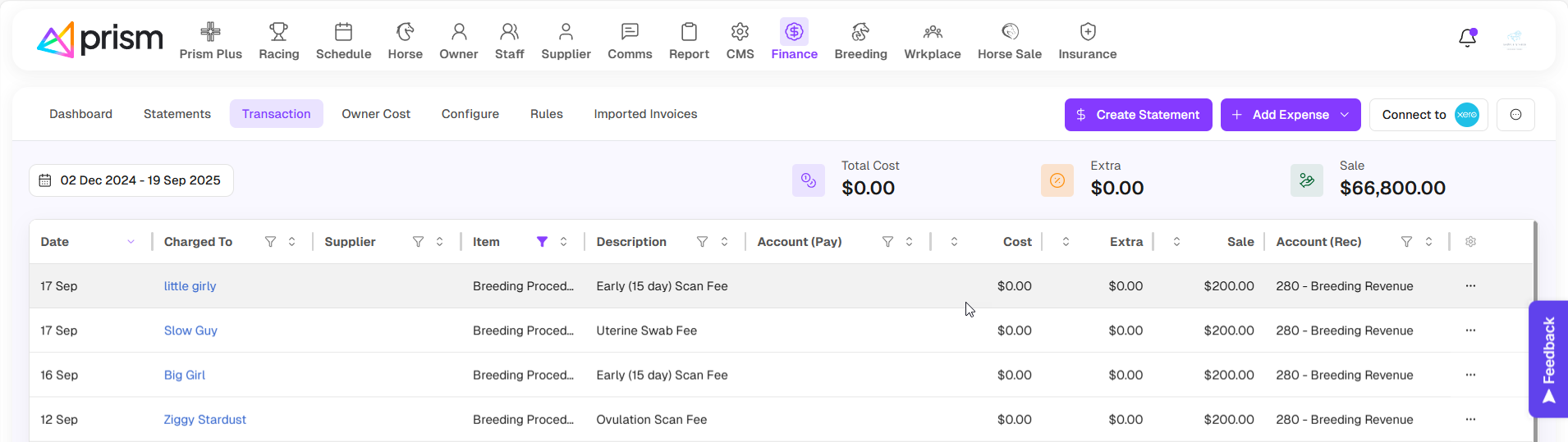
Task: Toggle sort order for Description column
Action: coord(724,242)
